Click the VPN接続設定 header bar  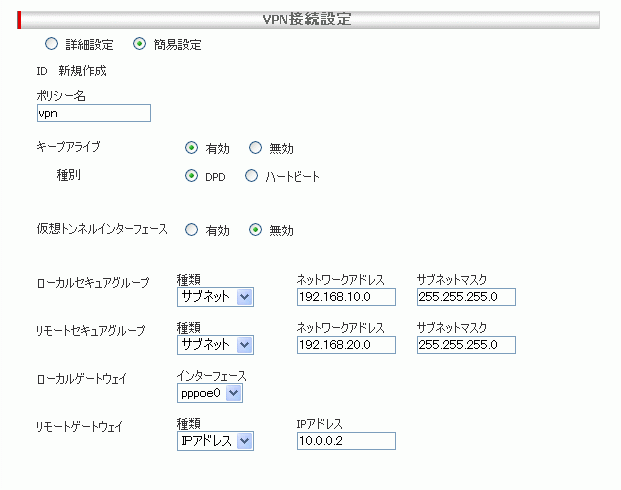(309, 19)
